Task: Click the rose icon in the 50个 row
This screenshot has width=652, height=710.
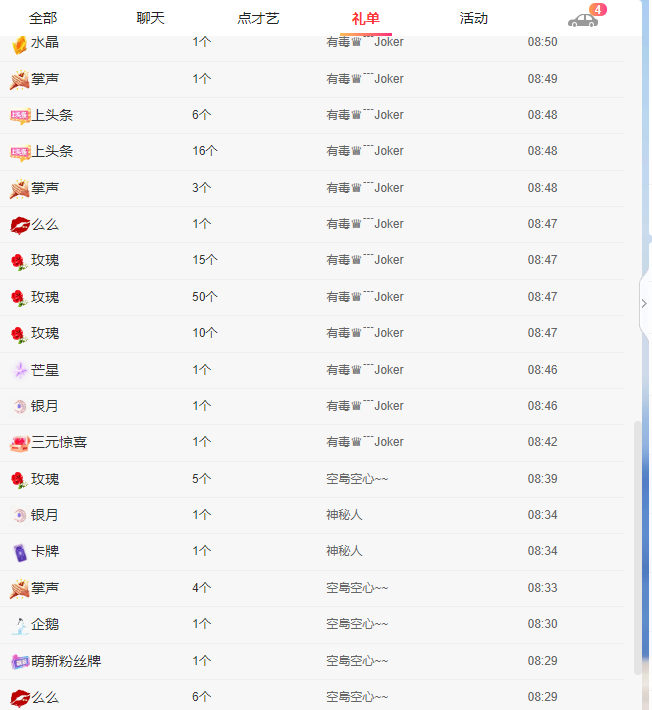Action: point(19,298)
